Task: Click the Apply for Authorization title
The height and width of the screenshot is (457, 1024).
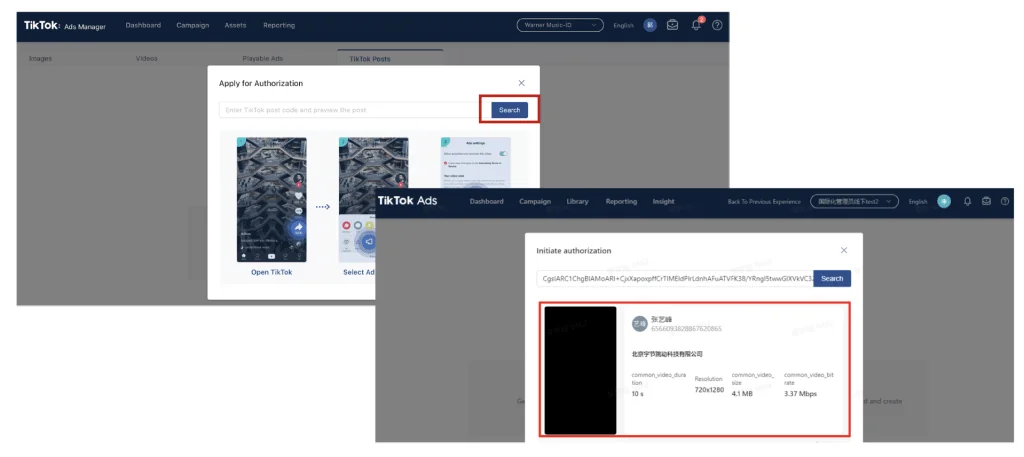Action: [261, 83]
